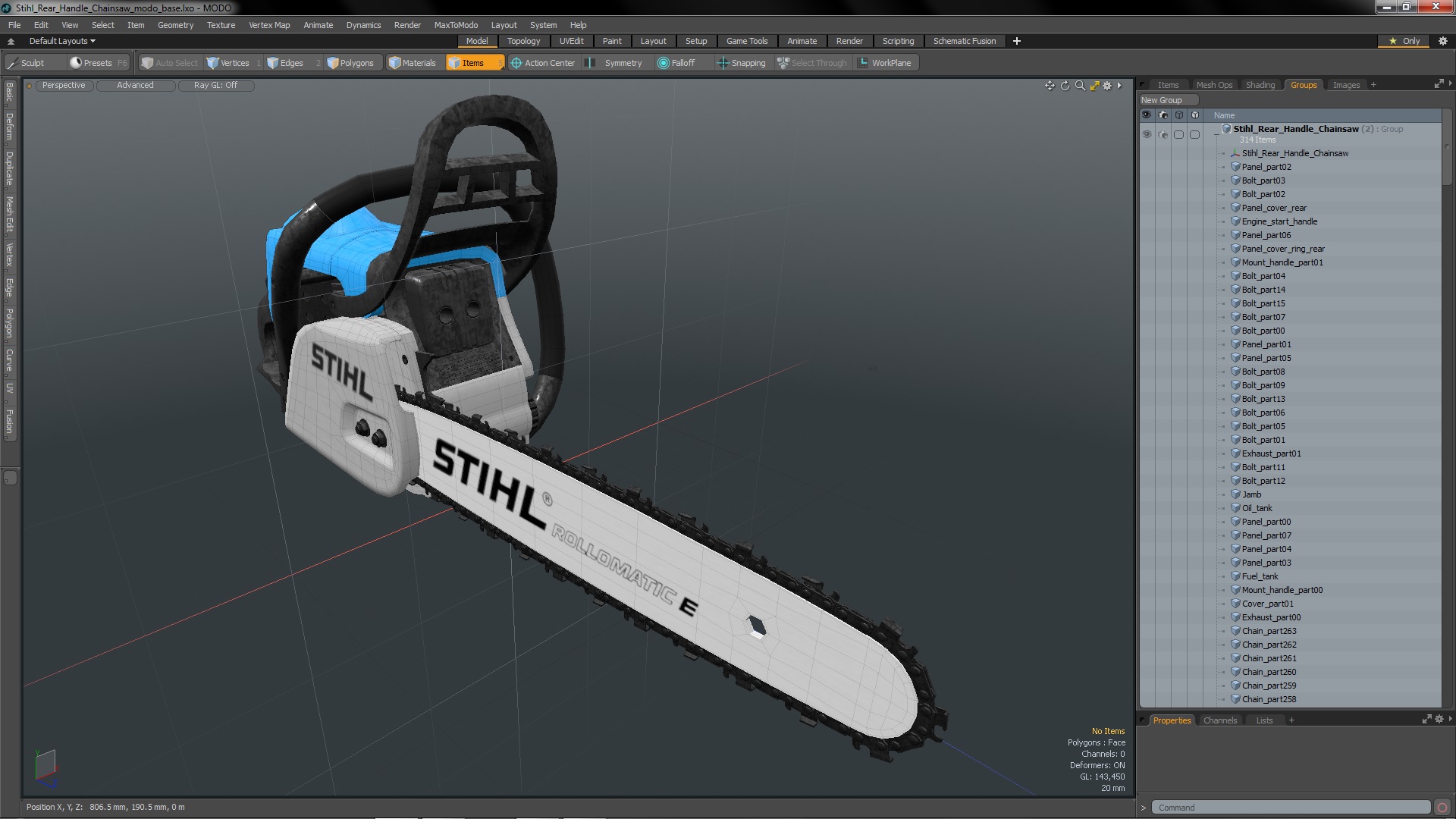Expand the right panel with the diagonal arrows icon
Screen dimensions: 1456x819
pos(1439,84)
